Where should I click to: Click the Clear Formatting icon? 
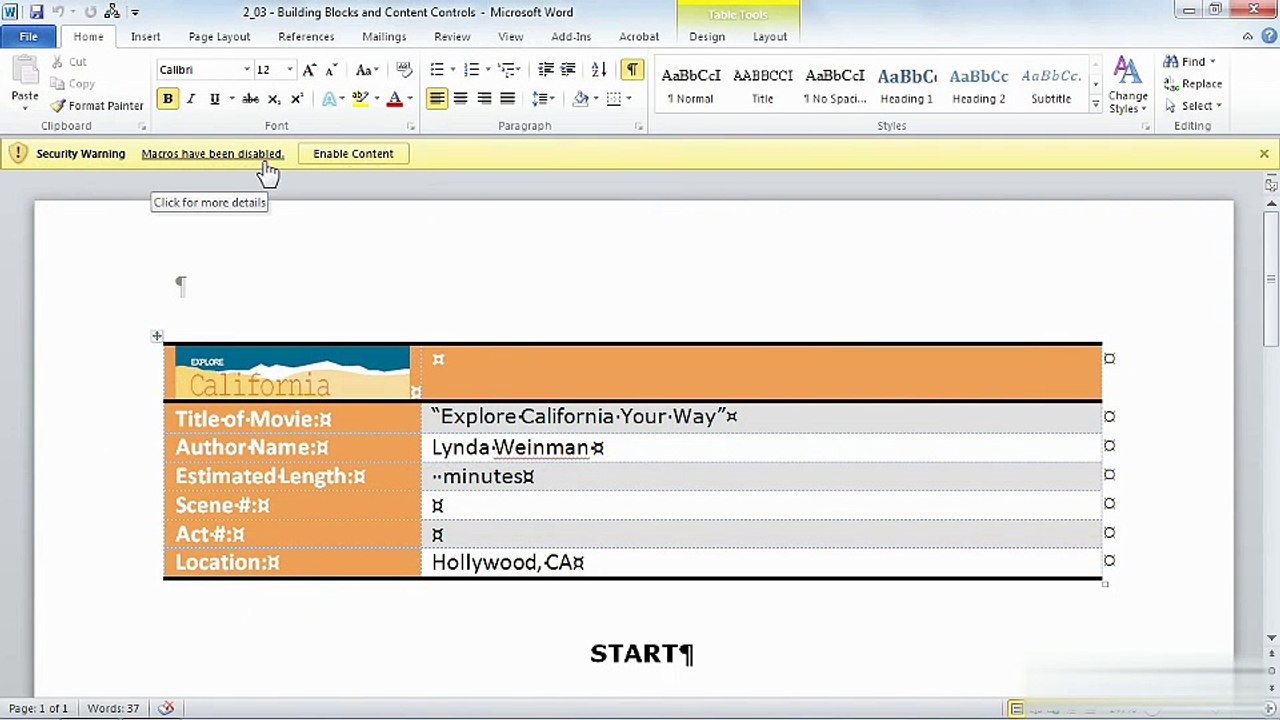point(404,70)
